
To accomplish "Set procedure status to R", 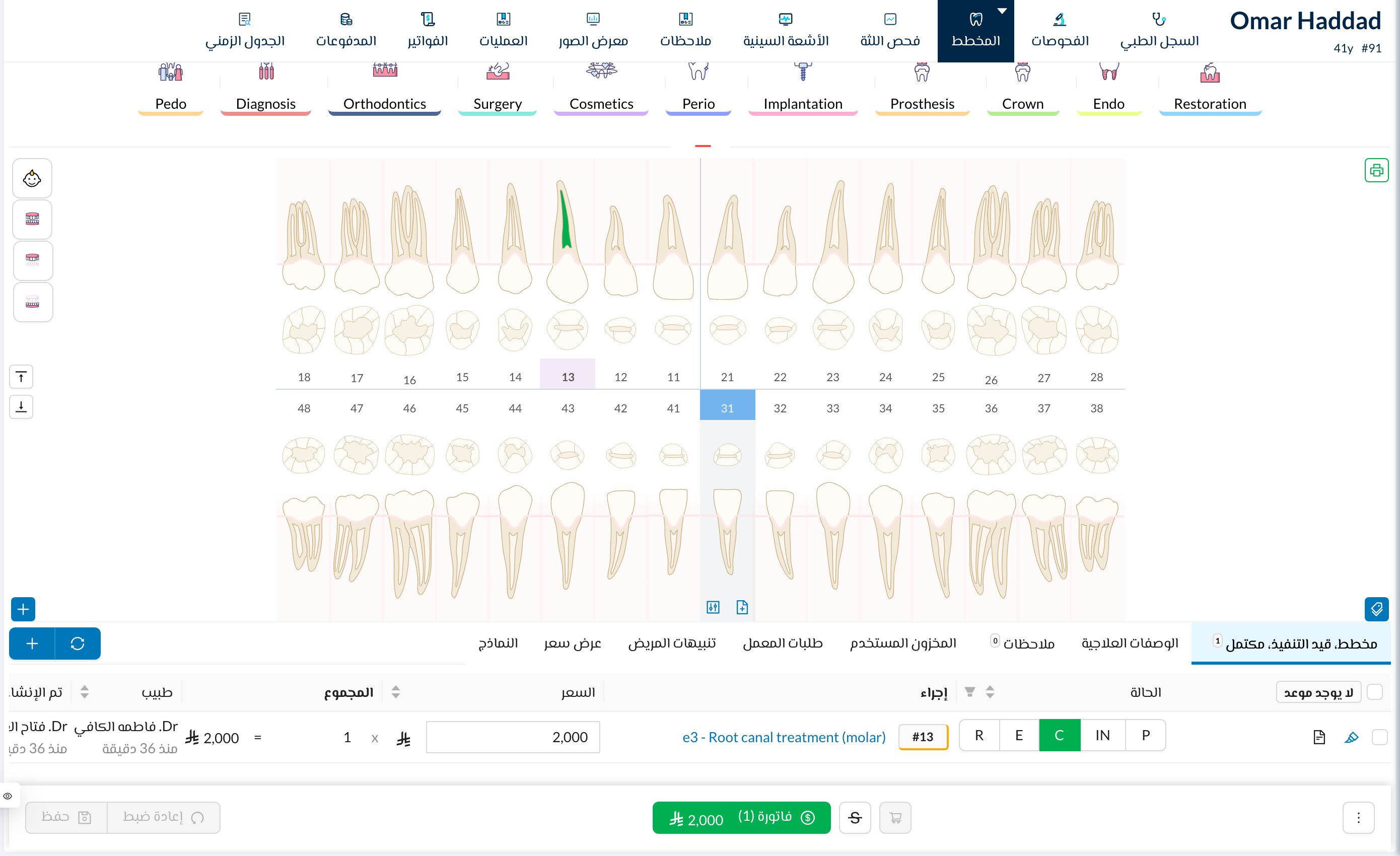I will (979, 736).
